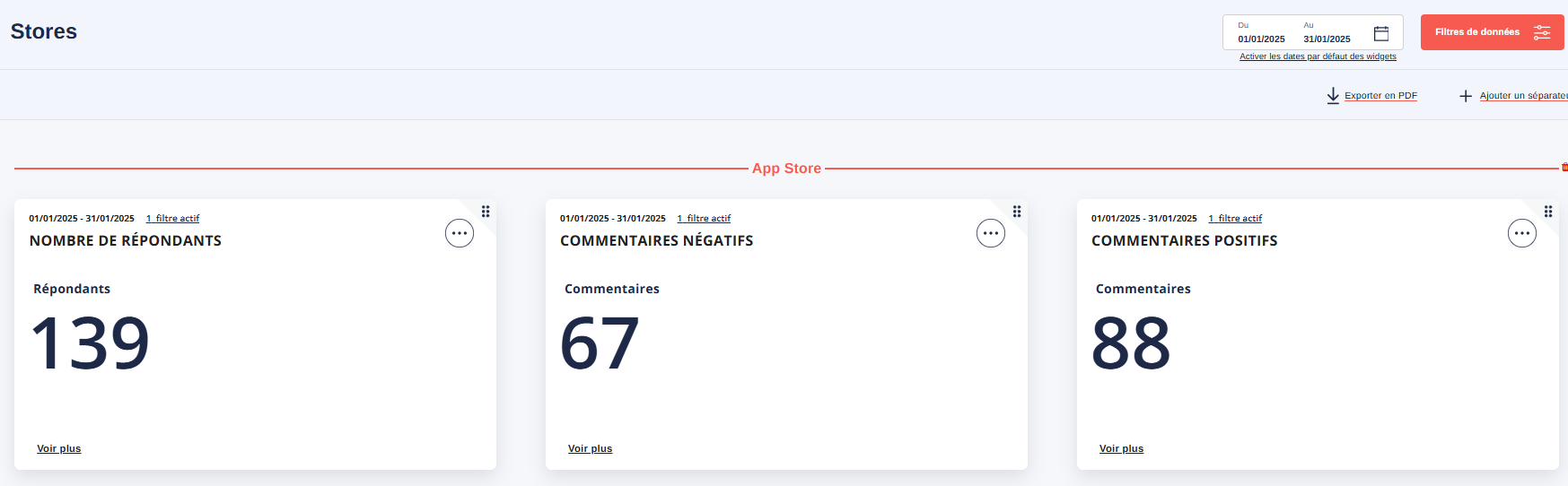Click the download icon for PDF export
Screen dimensions: 1568x486
point(1333,96)
